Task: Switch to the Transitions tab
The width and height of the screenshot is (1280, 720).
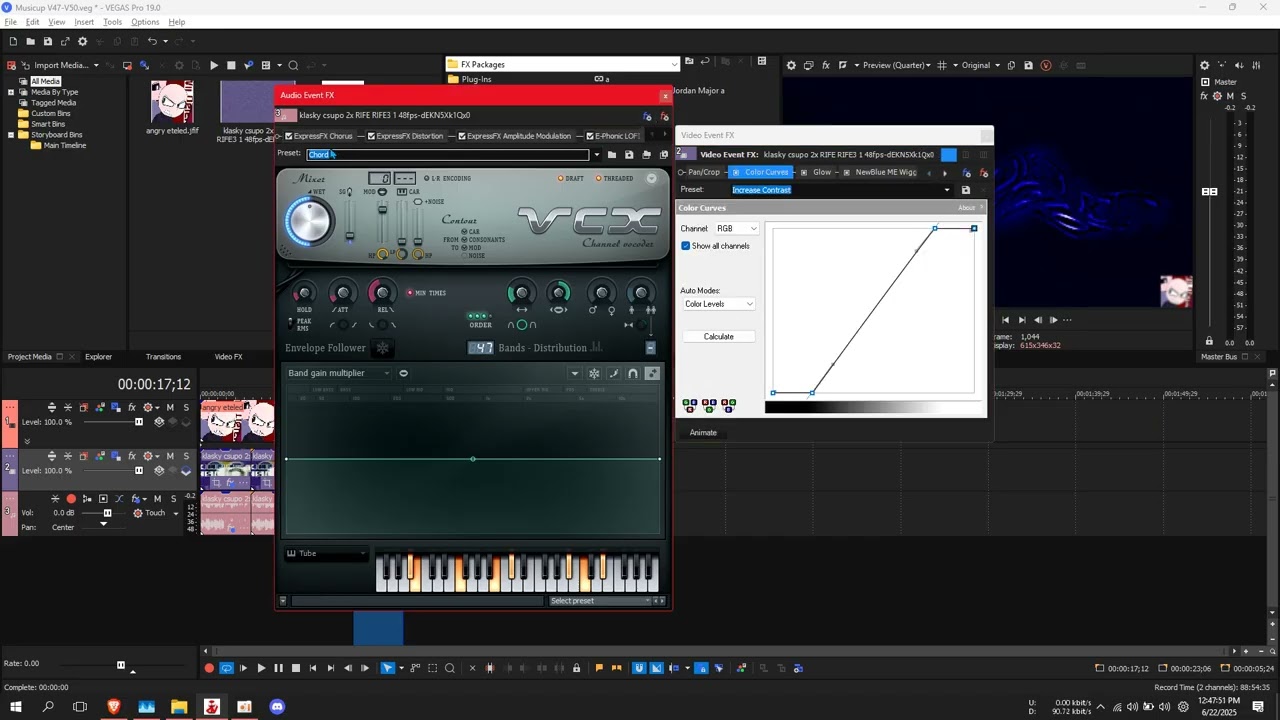Action: (163, 357)
